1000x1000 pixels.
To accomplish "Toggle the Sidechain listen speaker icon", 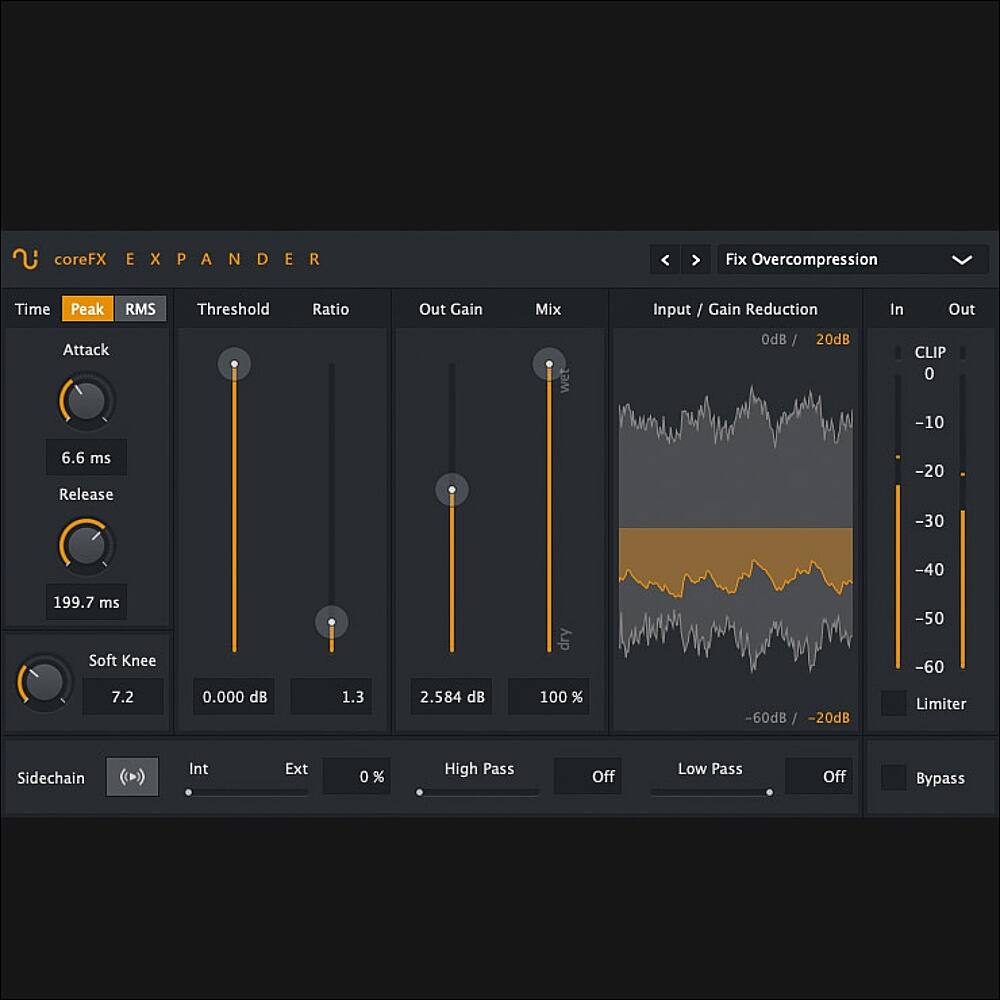I will [132, 777].
